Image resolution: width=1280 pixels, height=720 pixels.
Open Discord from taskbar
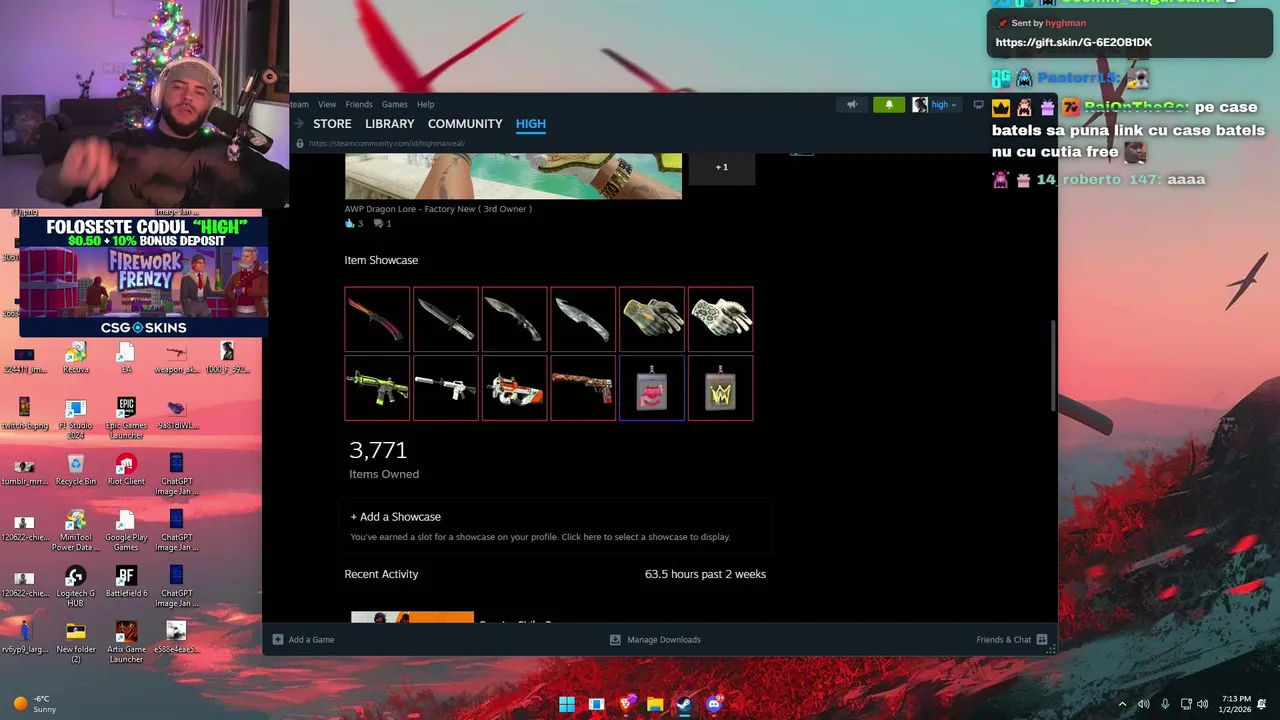point(713,704)
